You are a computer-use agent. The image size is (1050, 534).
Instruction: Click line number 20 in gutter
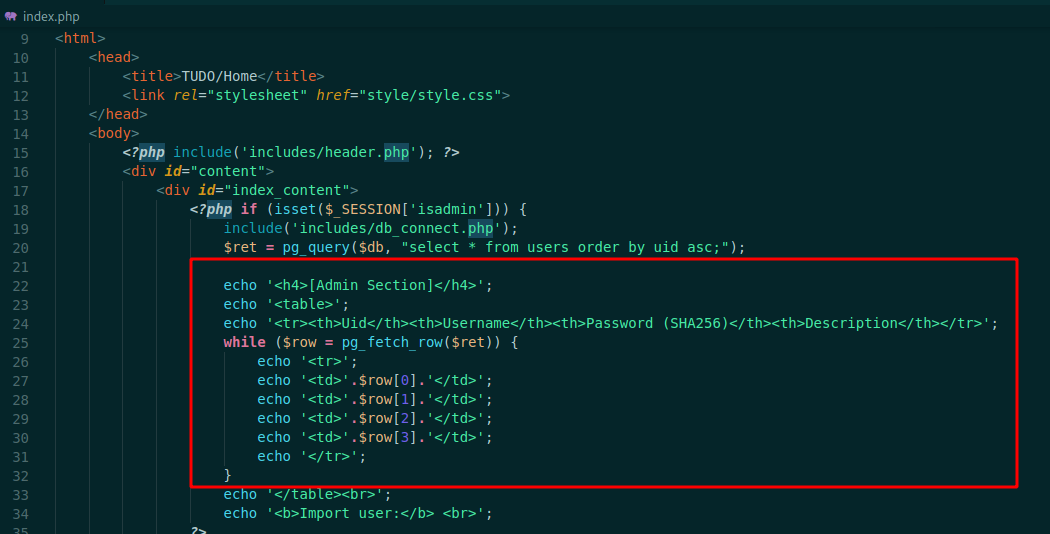[20, 248]
